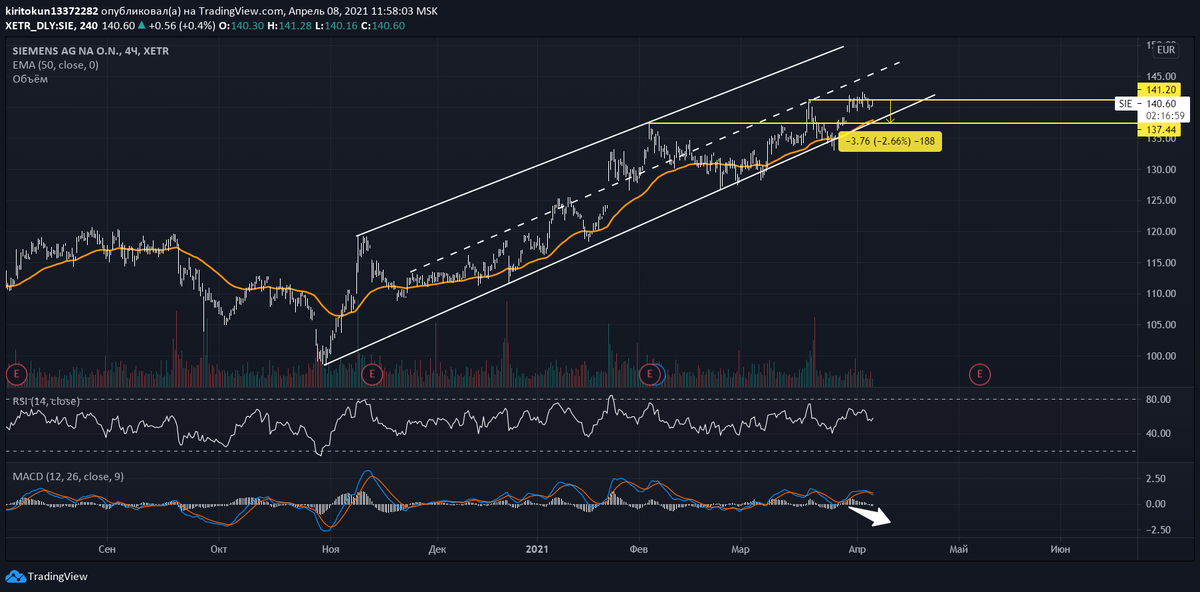
Task: Click the yellow 141.20 price label
Action: pyautogui.click(x=1158, y=89)
